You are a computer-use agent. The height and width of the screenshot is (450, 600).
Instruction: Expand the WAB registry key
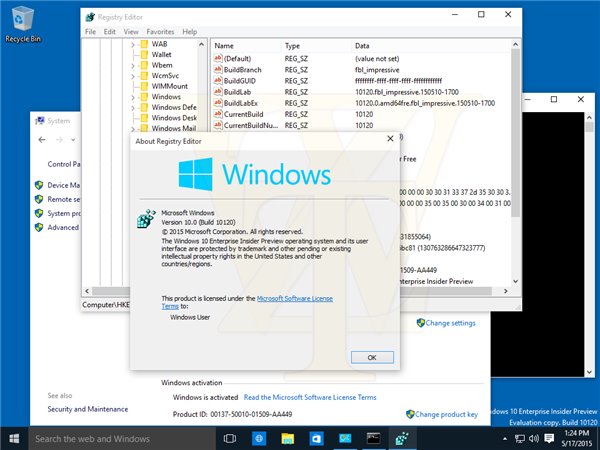pos(133,45)
